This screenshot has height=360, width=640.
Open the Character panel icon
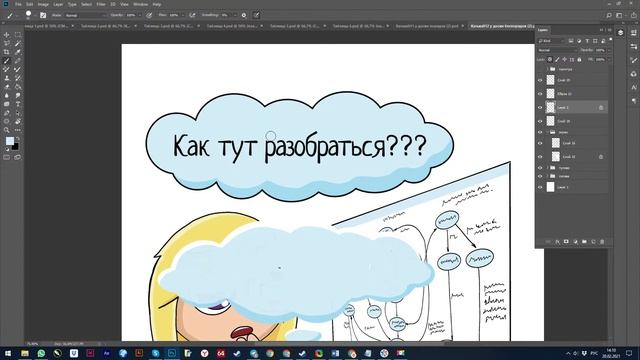(634, 87)
